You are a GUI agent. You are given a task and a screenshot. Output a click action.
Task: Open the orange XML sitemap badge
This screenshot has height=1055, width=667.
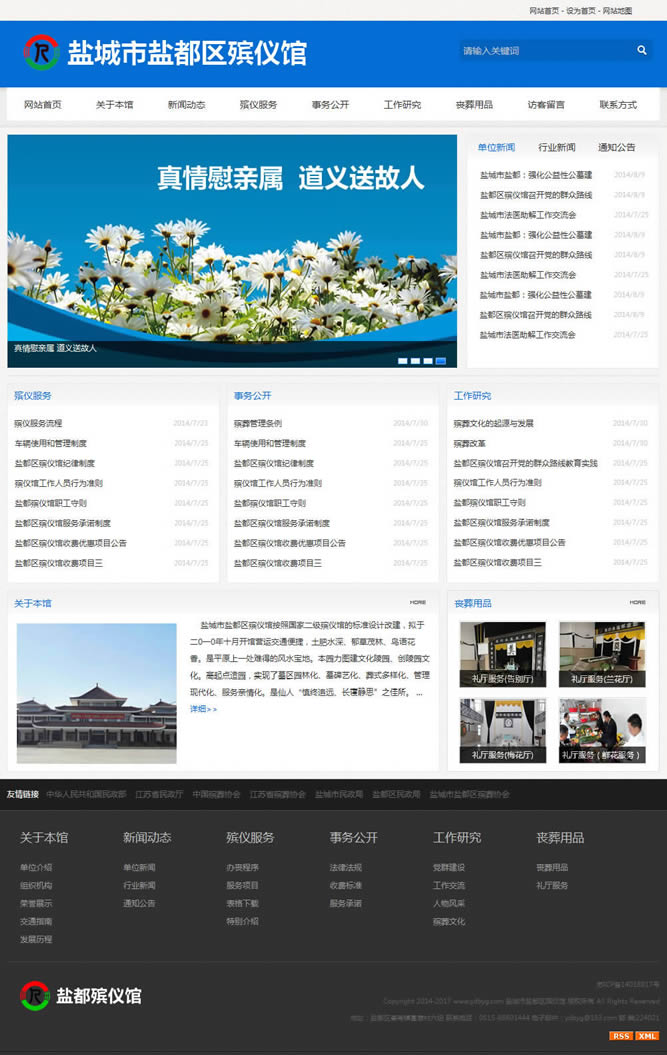pos(647,1035)
